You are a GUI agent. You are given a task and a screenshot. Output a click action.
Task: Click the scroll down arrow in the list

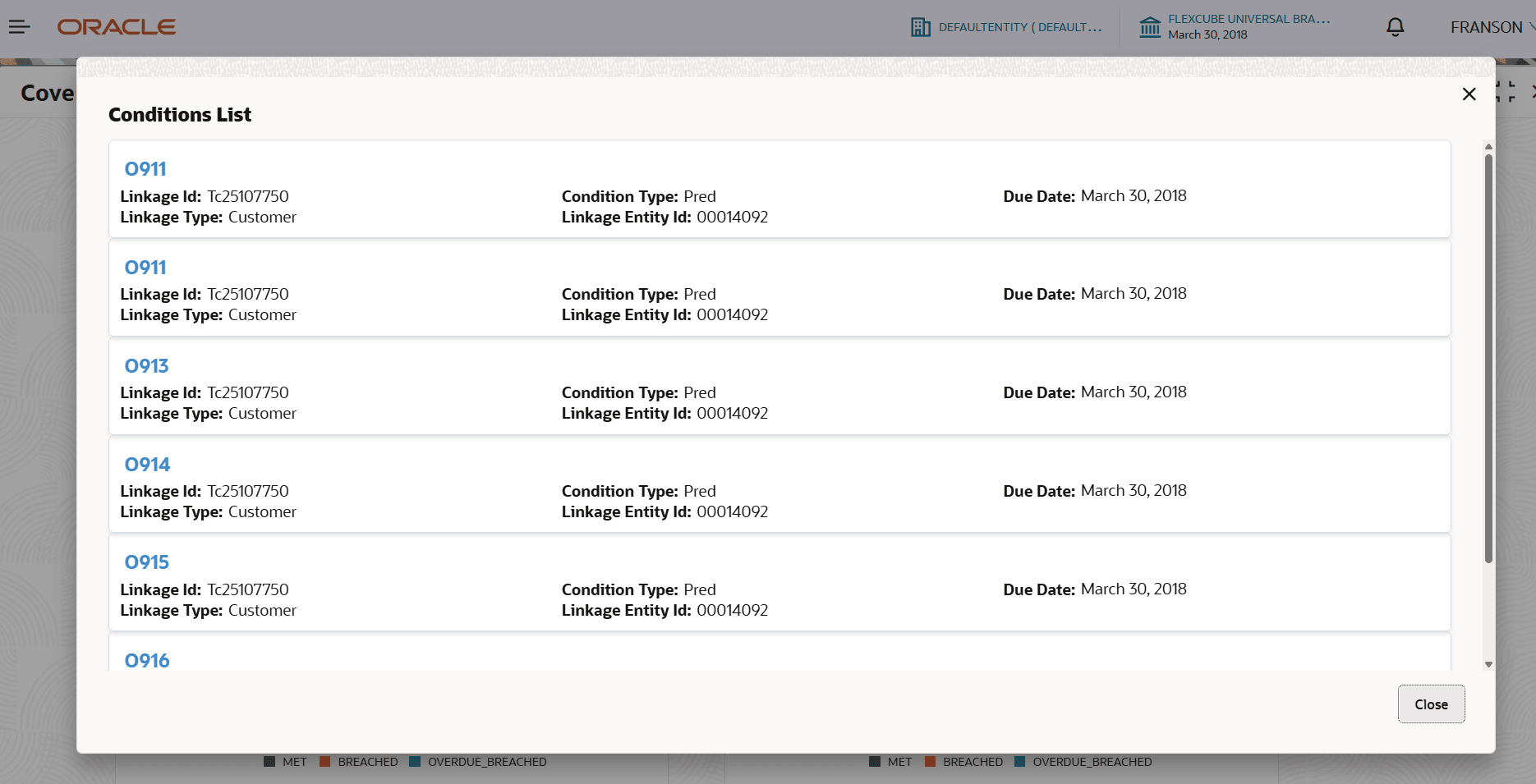(x=1488, y=664)
